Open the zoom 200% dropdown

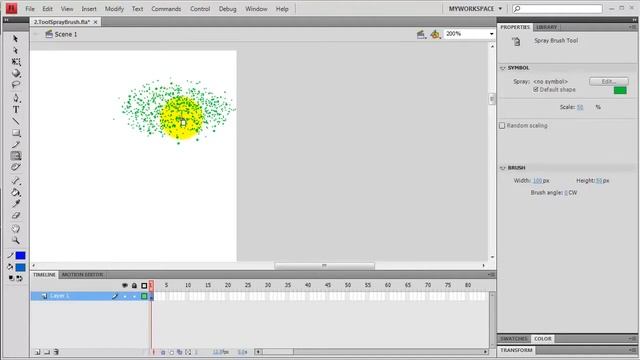point(491,34)
